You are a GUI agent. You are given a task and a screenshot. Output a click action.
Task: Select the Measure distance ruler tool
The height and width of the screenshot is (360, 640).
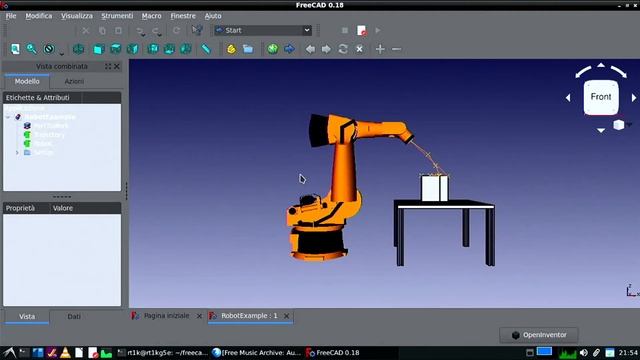coord(206,49)
